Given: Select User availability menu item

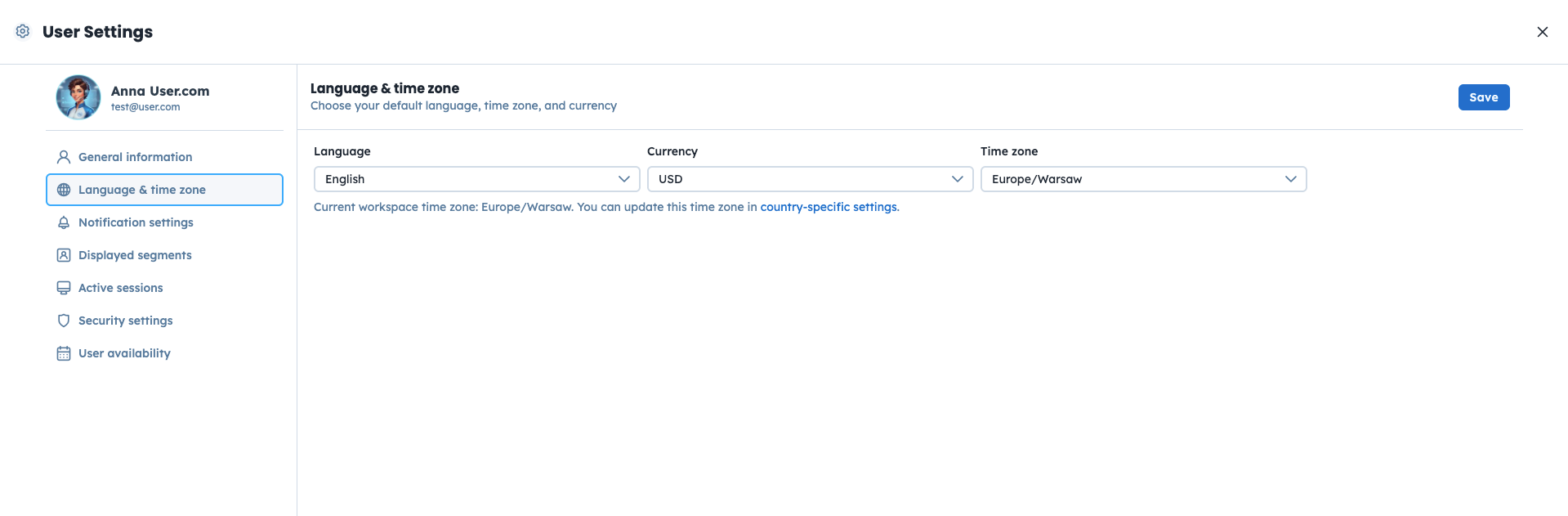Looking at the screenshot, I should [124, 353].
